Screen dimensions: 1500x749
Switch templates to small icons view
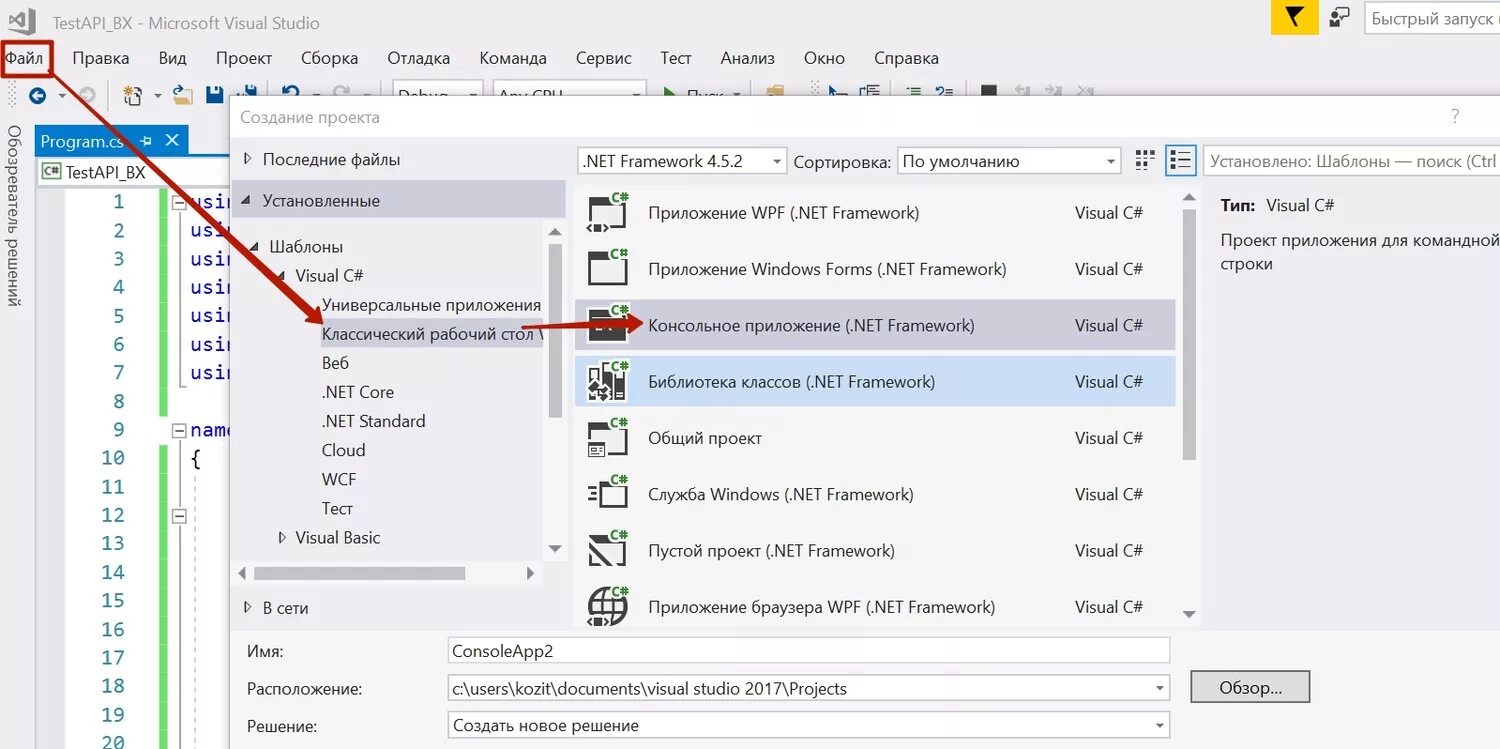click(x=1145, y=160)
